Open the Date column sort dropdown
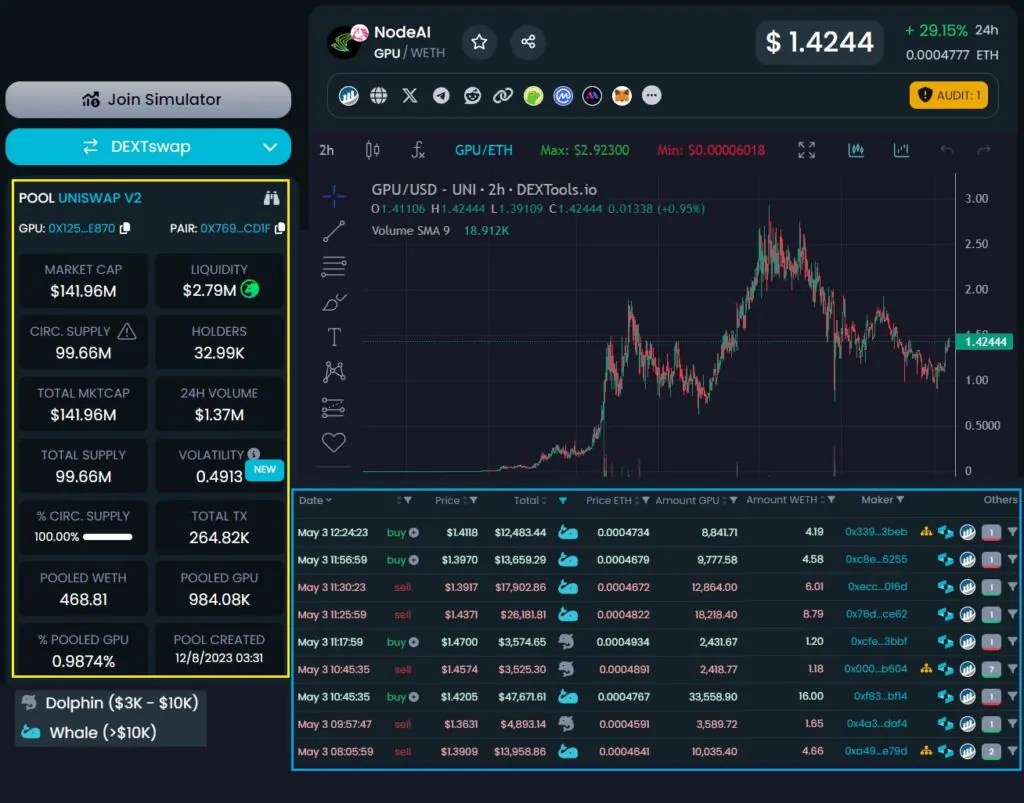 tap(315, 500)
